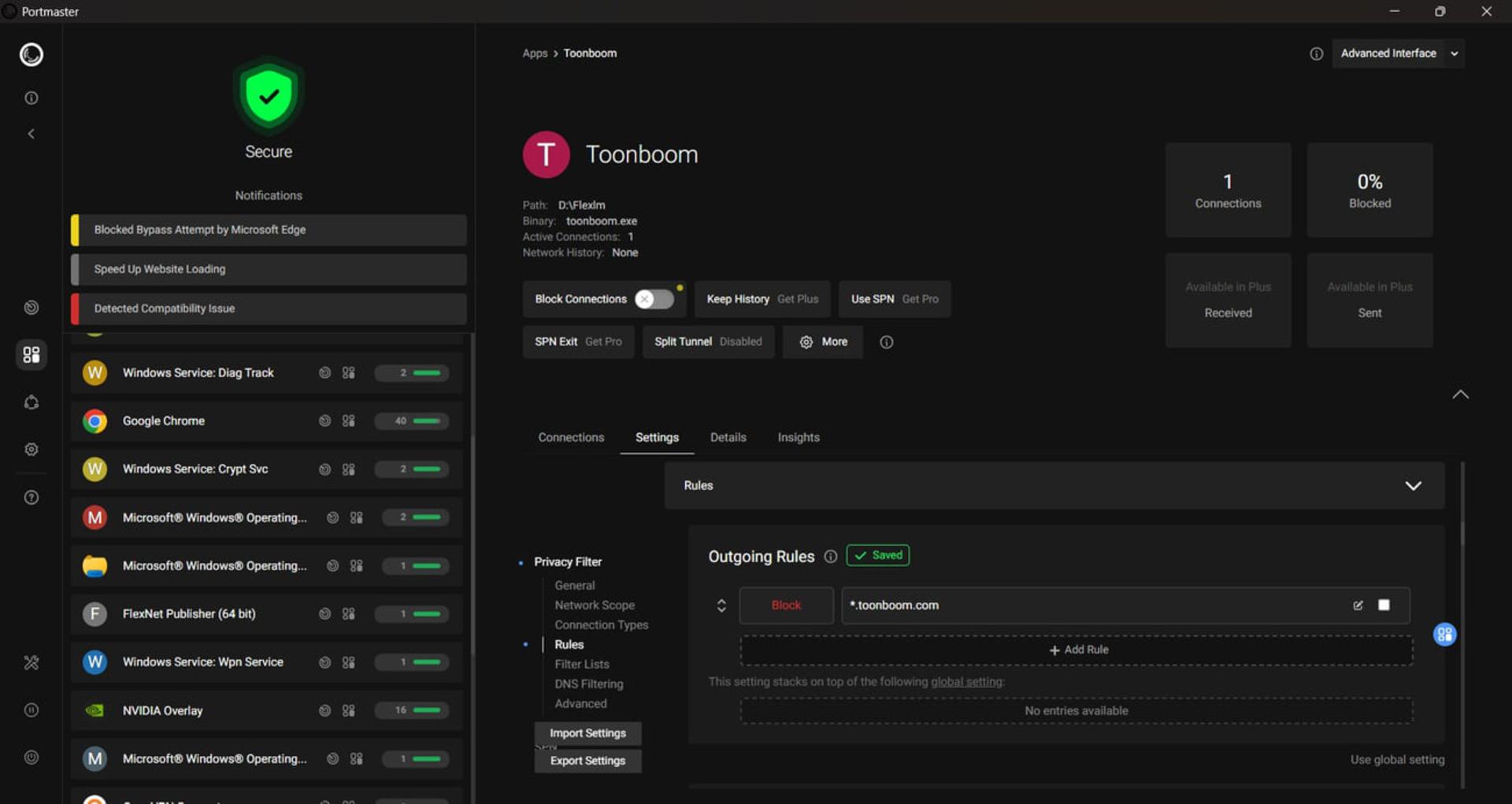Select Filter Lists in settings navigation
Viewport: 1512px width, 804px height.
coord(582,665)
